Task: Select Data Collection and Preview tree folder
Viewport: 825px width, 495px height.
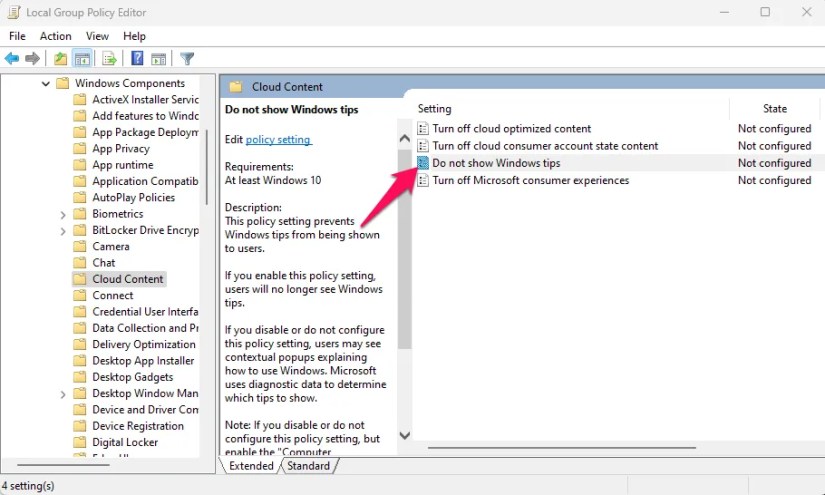Action: [145, 328]
